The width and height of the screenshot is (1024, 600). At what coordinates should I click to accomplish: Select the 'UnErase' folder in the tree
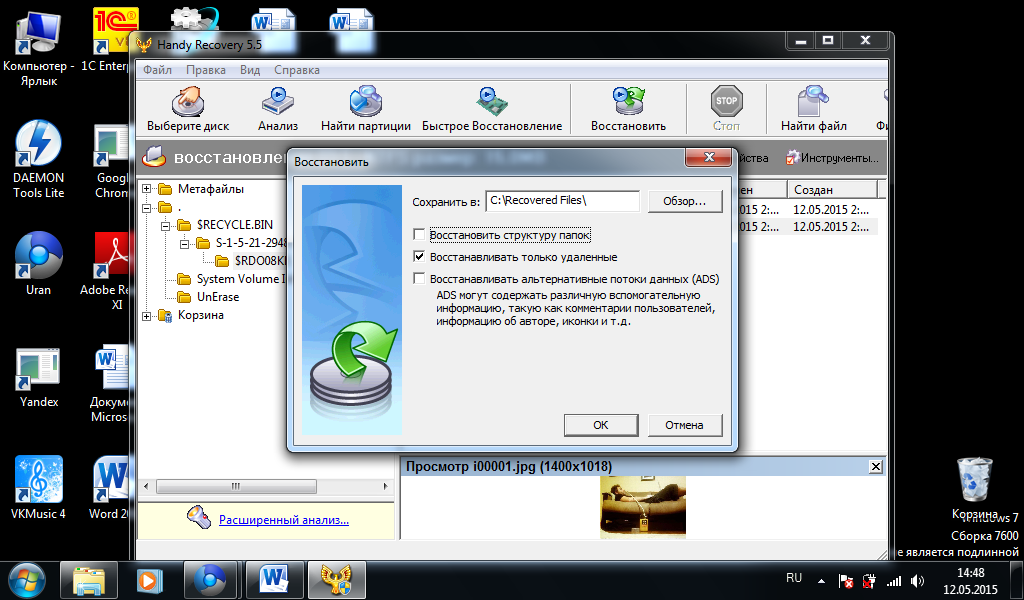(x=218, y=296)
